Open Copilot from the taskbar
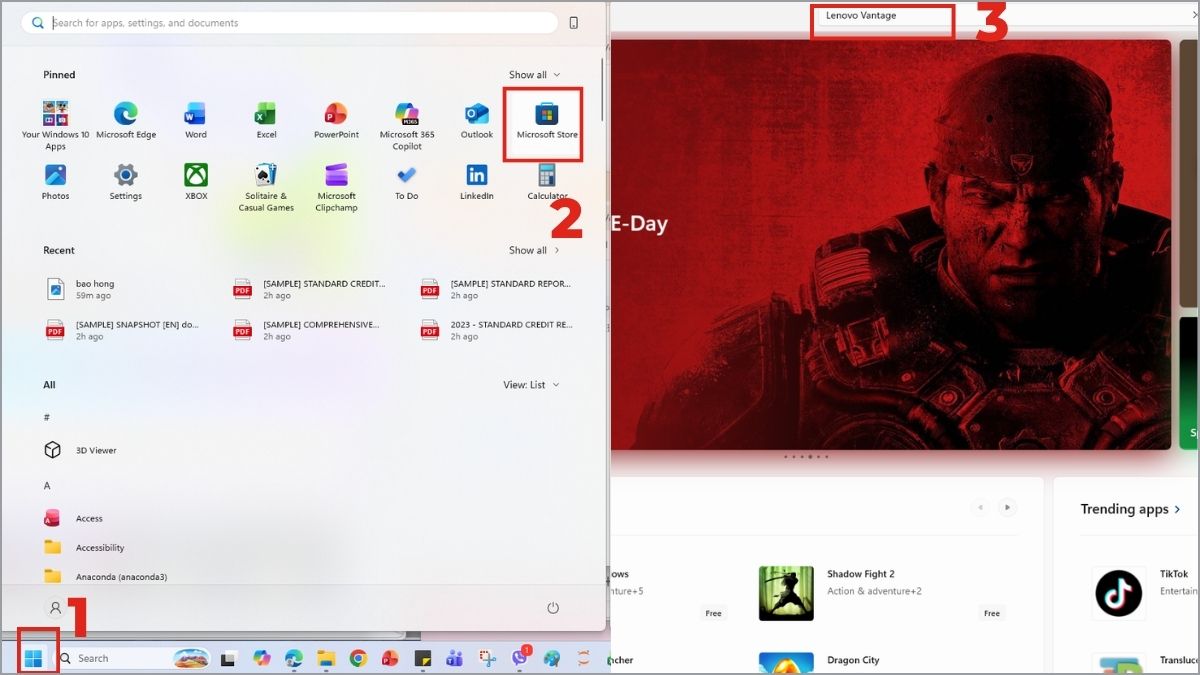The image size is (1200, 675). pos(261,658)
